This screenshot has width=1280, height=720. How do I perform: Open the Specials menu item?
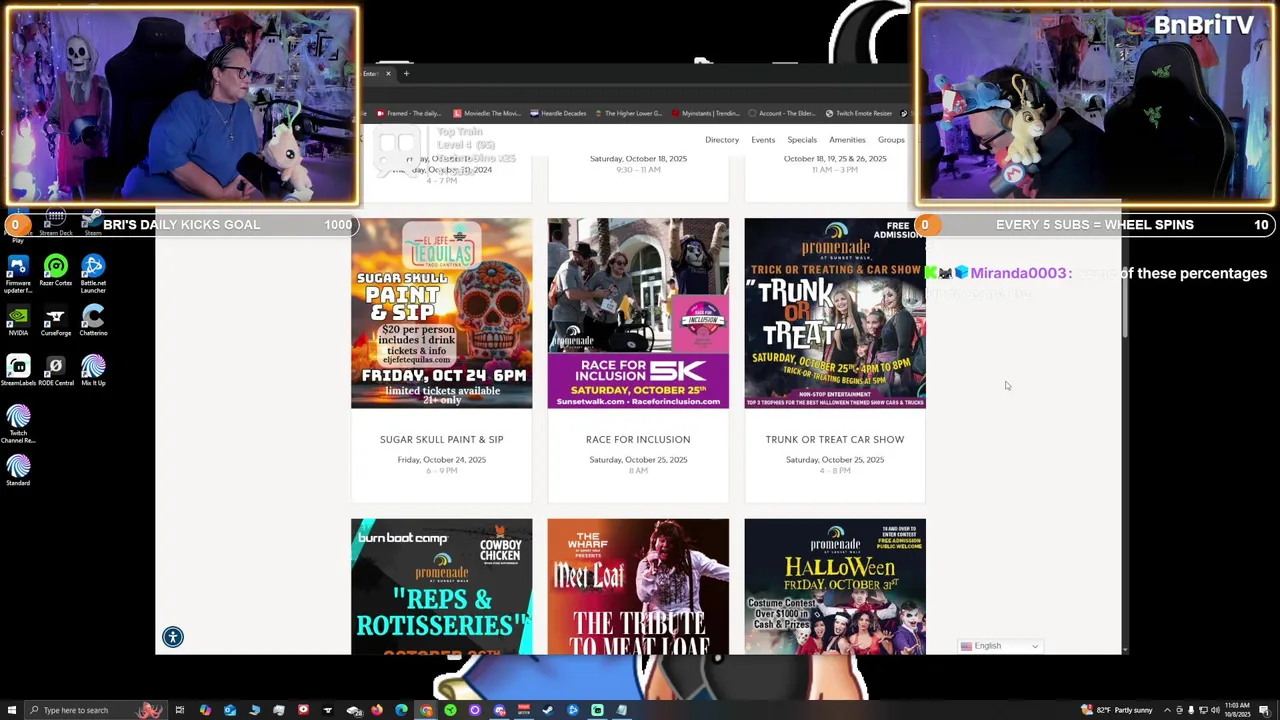(x=802, y=140)
